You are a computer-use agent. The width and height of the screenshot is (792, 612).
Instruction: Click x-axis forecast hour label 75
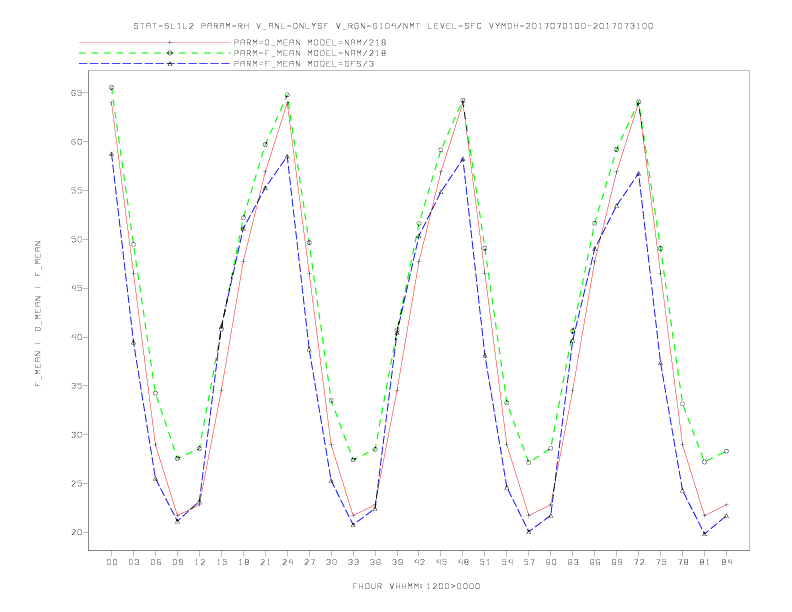pos(661,562)
